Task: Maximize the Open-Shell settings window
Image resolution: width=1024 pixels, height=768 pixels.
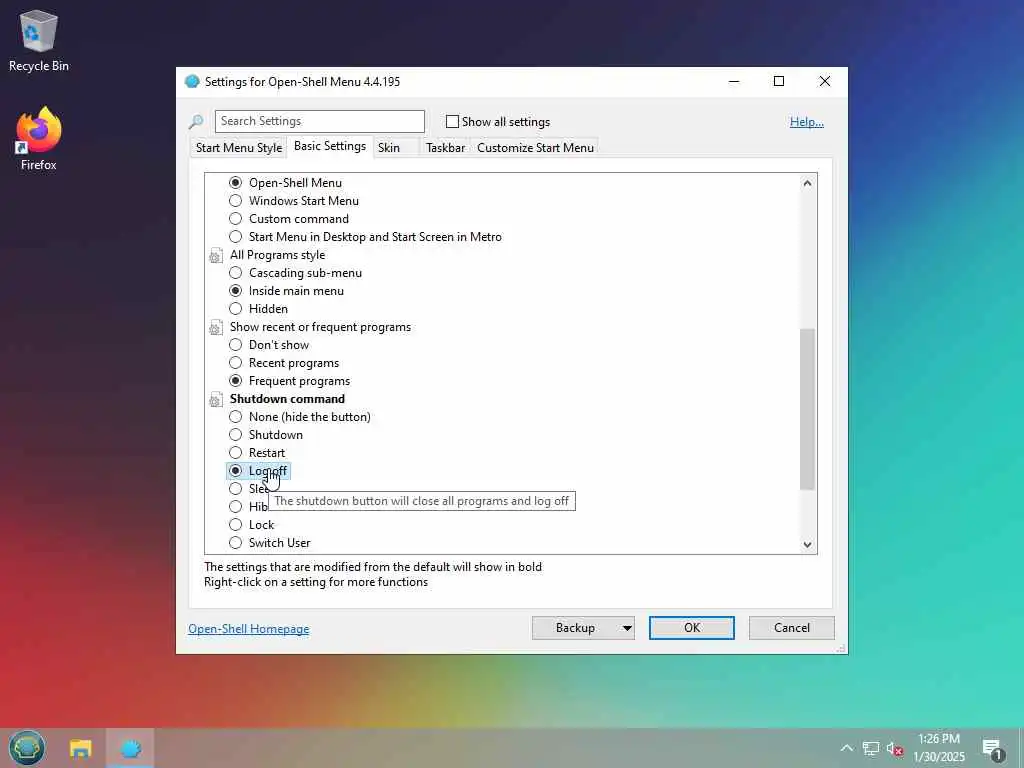Action: click(778, 82)
